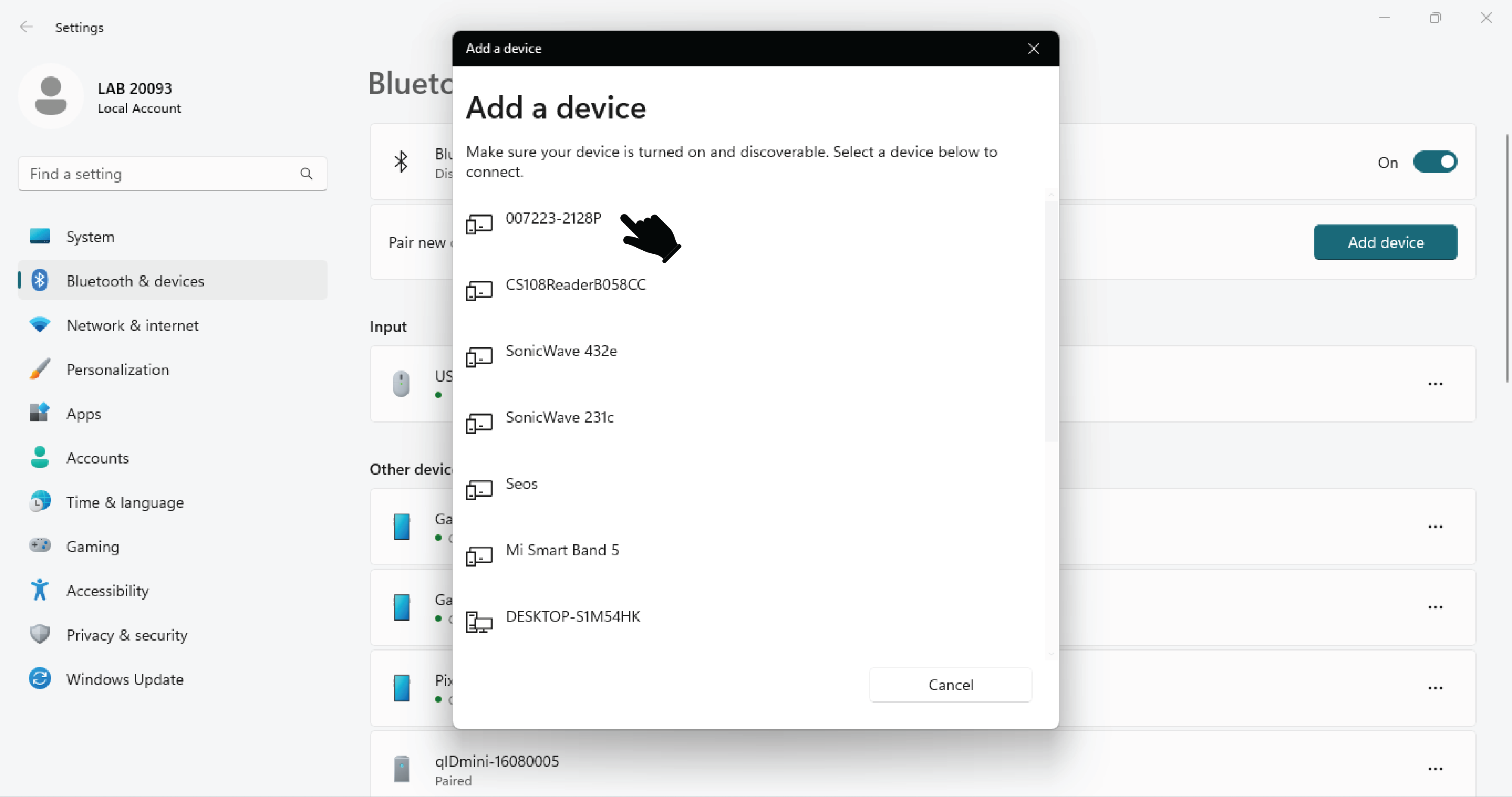Open options menu for qIDmini-16080005

(1434, 769)
